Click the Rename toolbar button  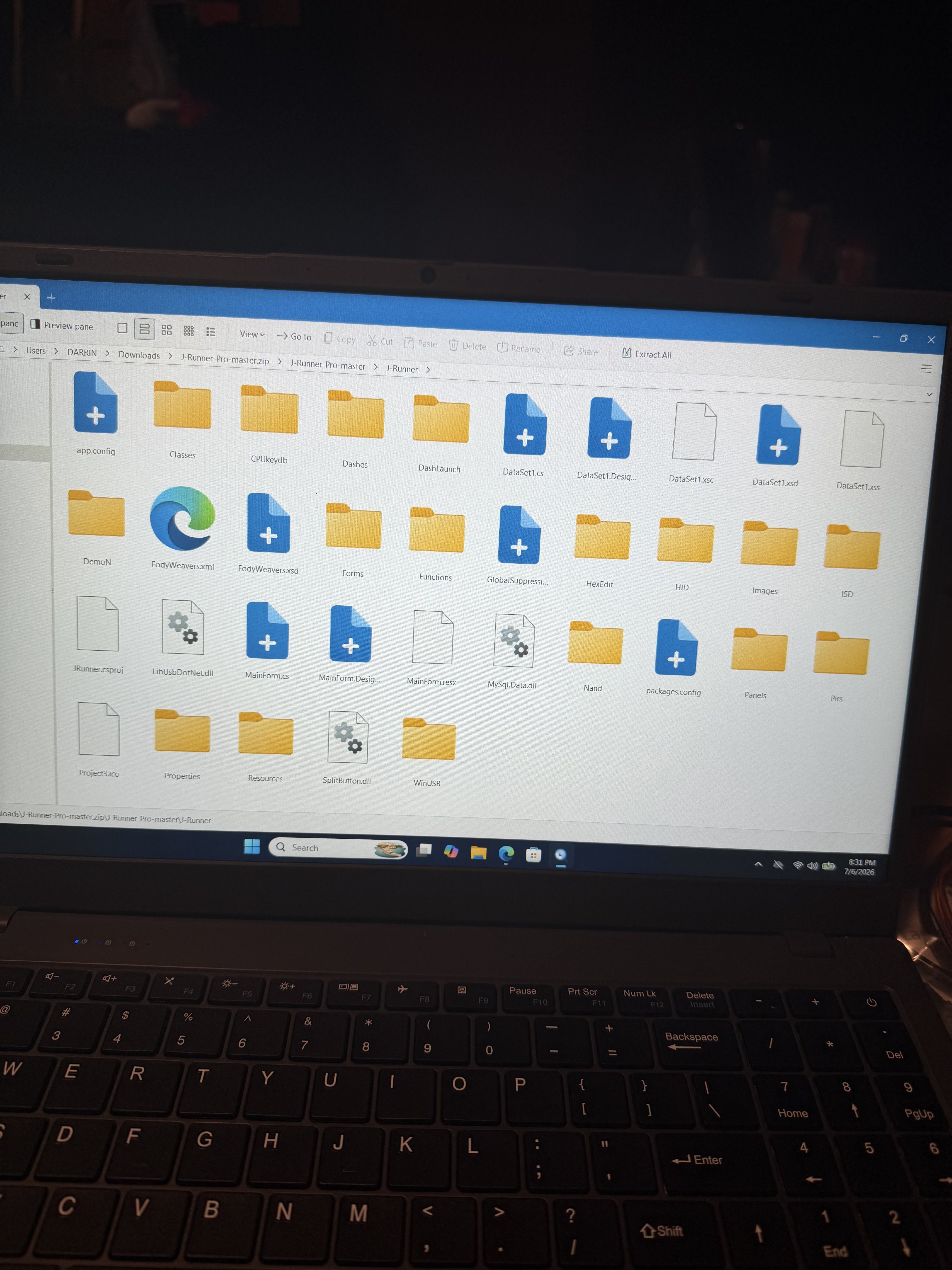click(519, 348)
